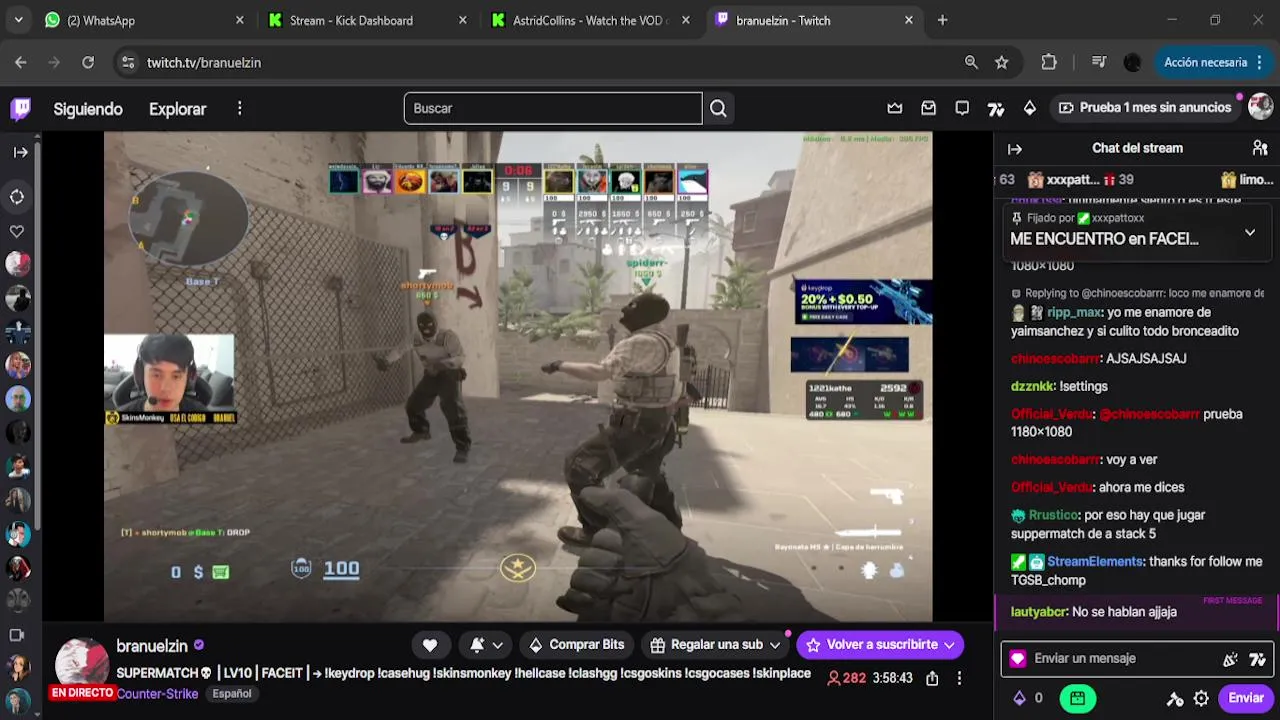The height and width of the screenshot is (720, 1280).
Task: Open chat settings gear icon
Action: (1201, 698)
